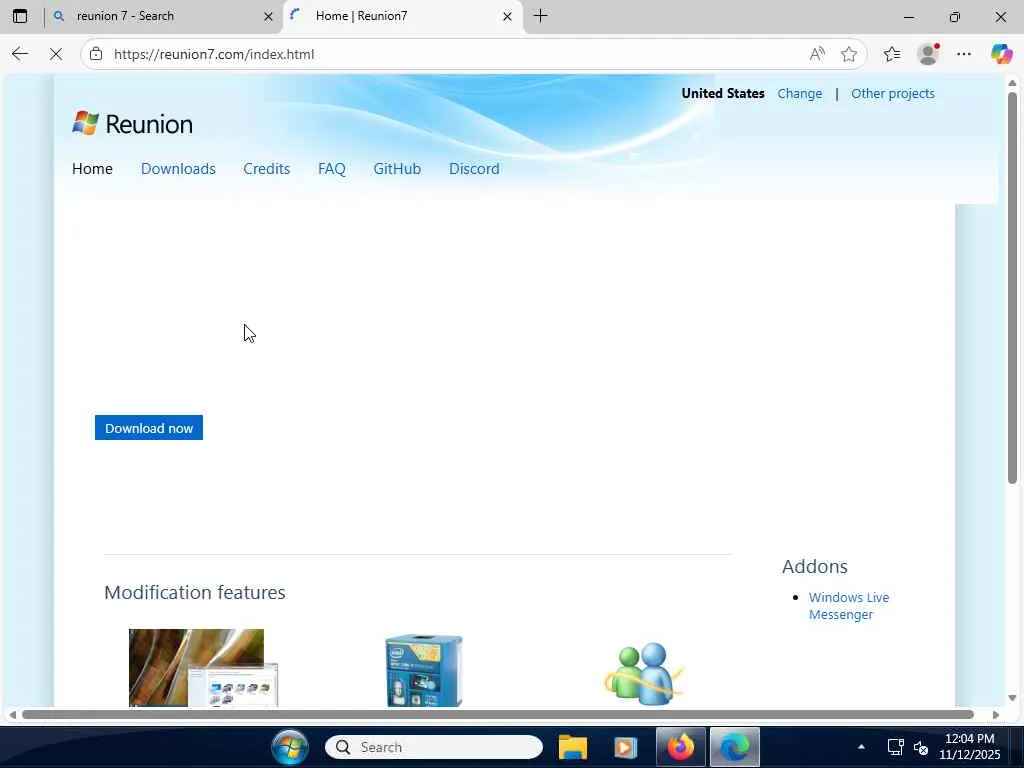Stop page loading with the X button

pos(56,54)
